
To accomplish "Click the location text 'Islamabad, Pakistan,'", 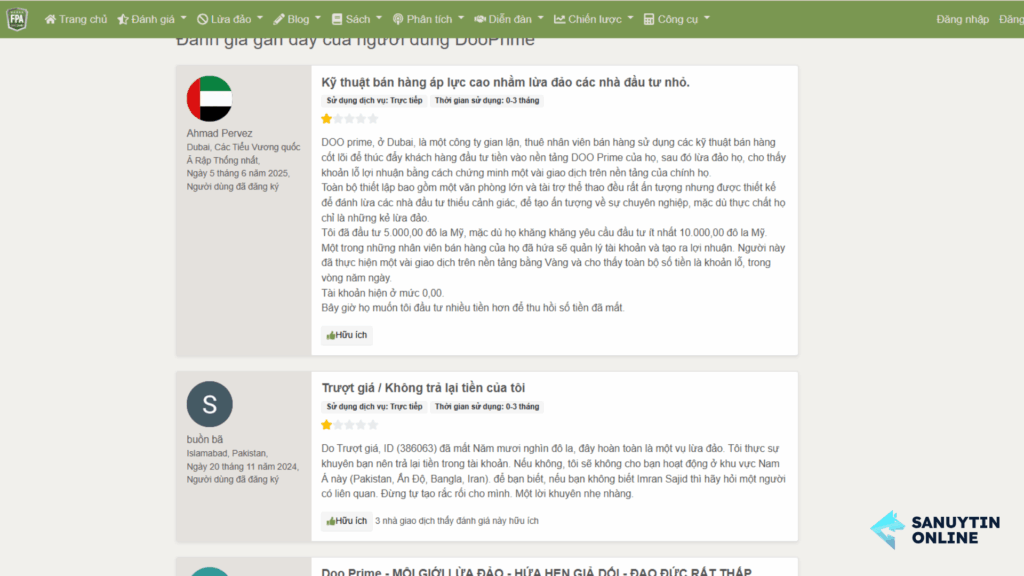I will tap(227, 453).
